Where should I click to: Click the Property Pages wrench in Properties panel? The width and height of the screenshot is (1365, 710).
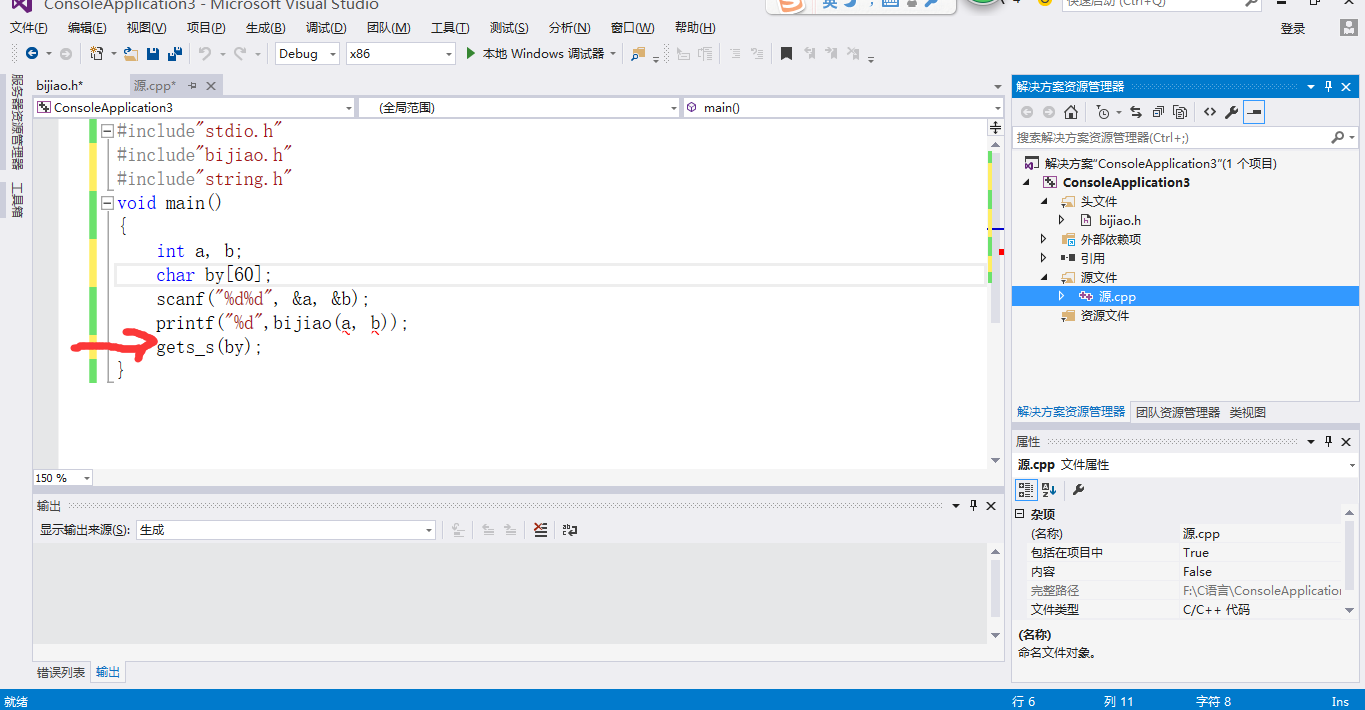tap(1078, 489)
